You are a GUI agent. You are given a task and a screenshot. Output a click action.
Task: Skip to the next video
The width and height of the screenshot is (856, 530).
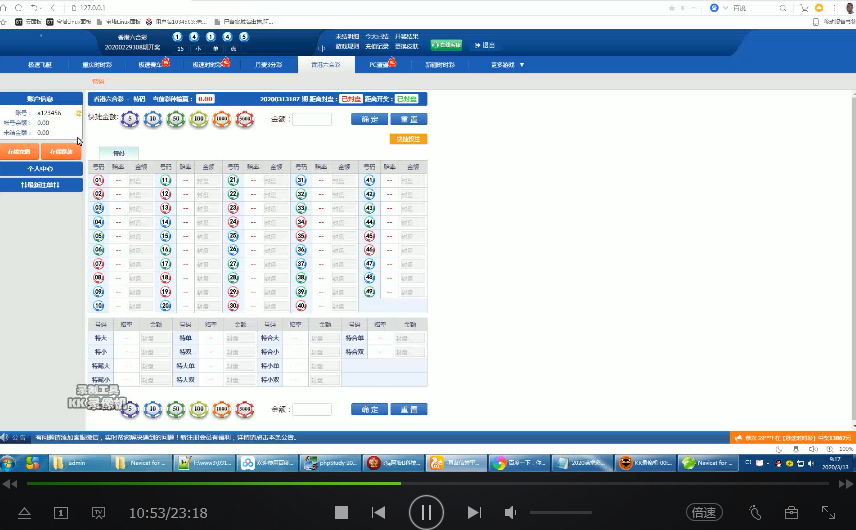tap(474, 512)
